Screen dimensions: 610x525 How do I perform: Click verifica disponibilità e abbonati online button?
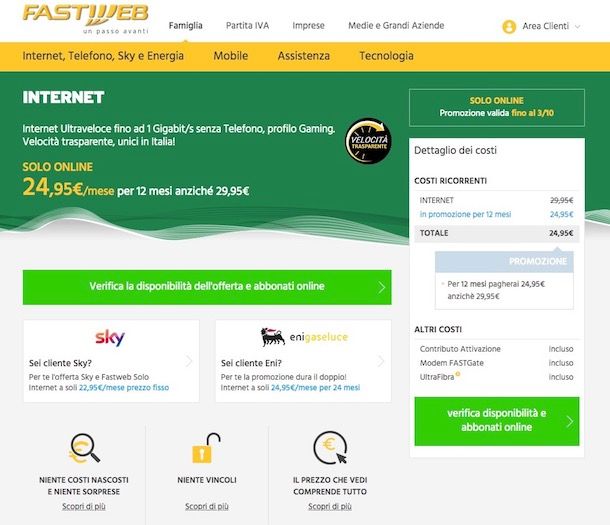click(497, 421)
